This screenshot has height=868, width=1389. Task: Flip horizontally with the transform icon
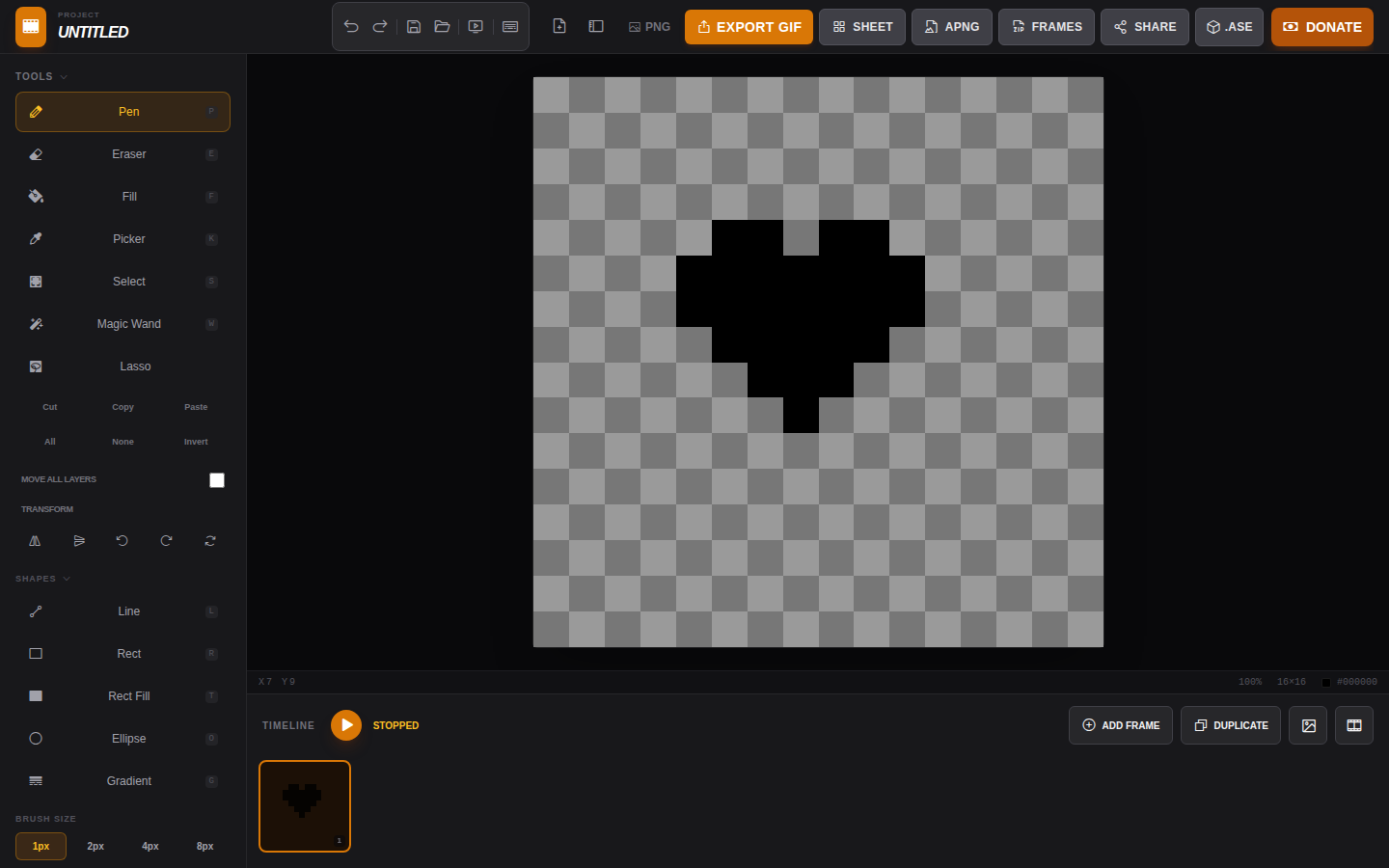35,541
